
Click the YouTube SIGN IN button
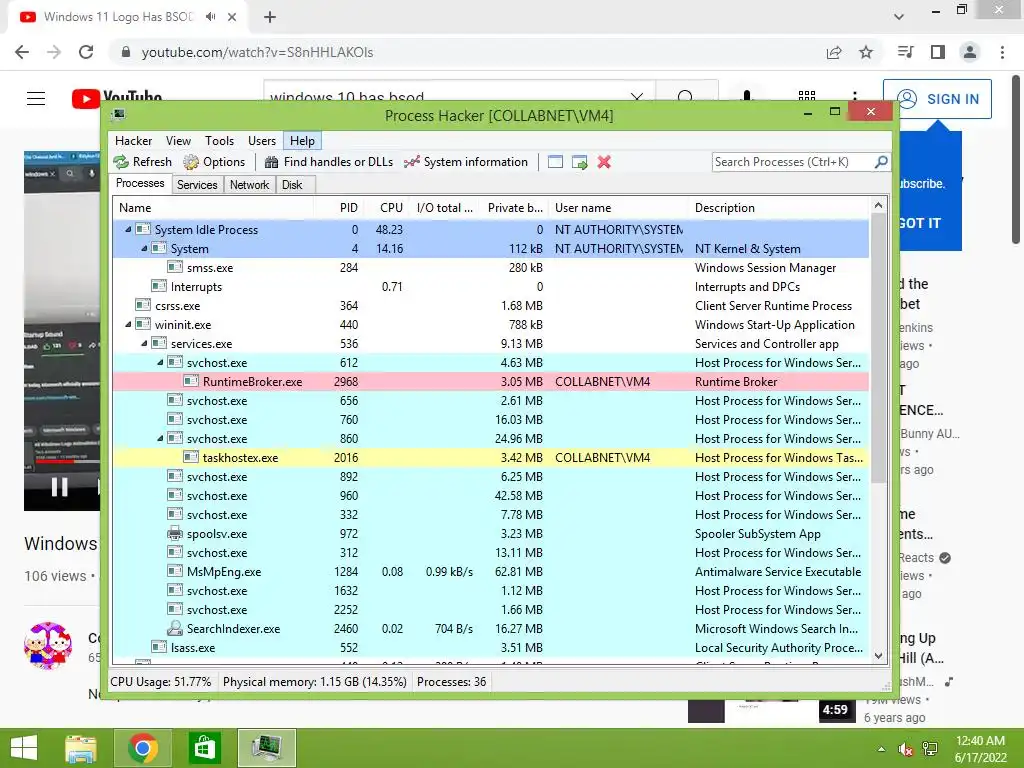pyautogui.click(x=937, y=99)
